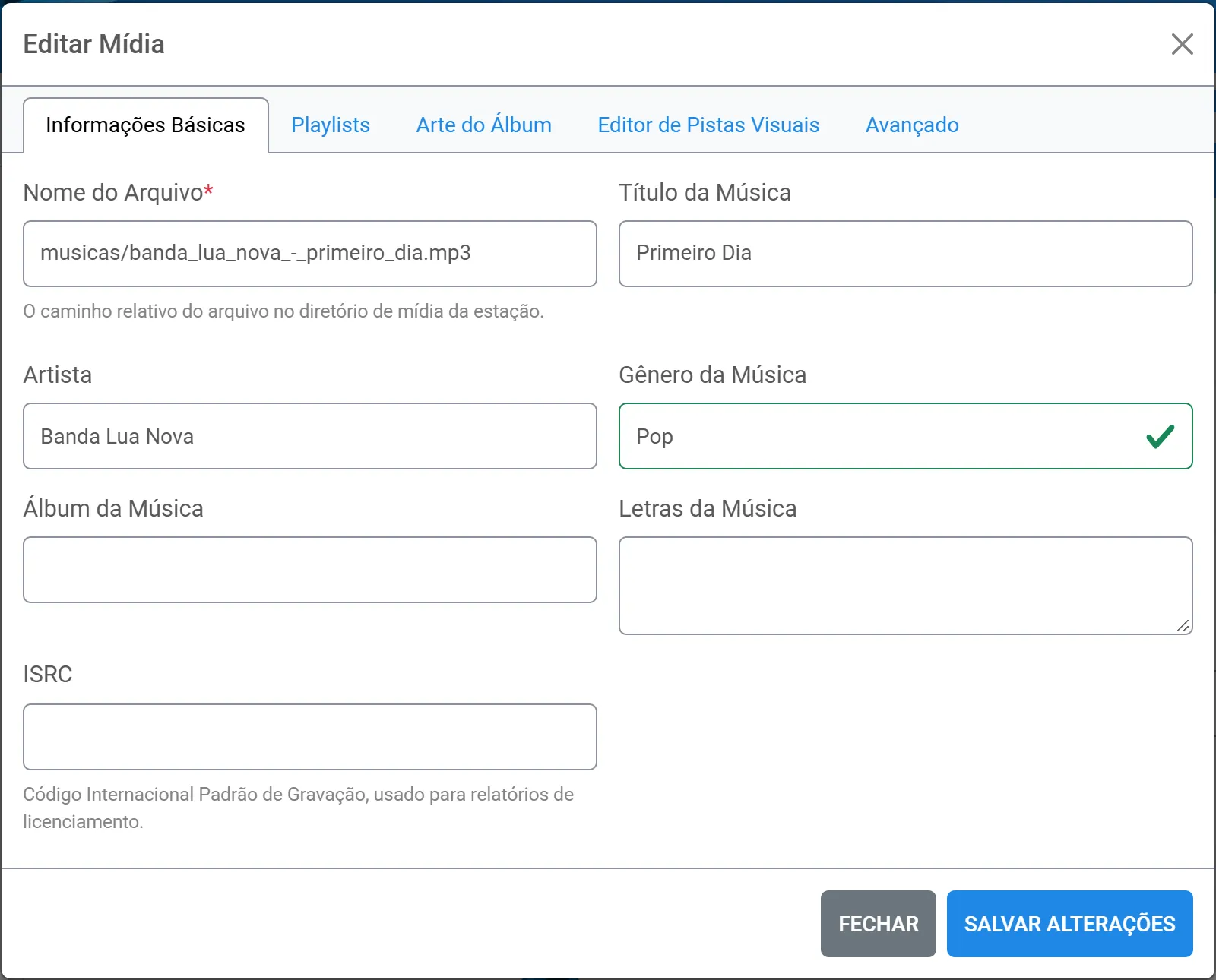1216x980 pixels.
Task: Click the Nome do Arquivo field
Action: [310, 254]
